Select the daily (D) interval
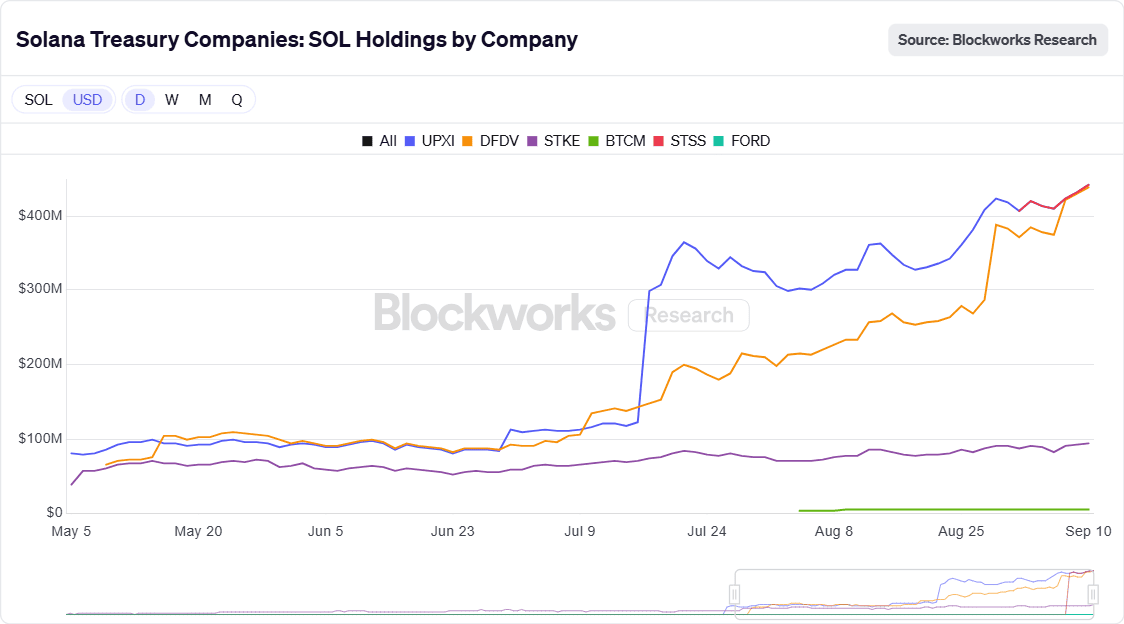The height and width of the screenshot is (624, 1124). 140,100
